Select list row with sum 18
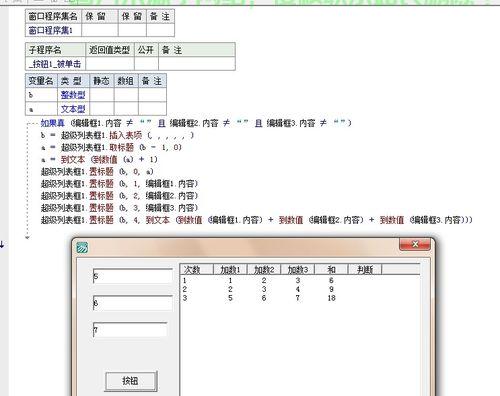 click(x=300, y=298)
